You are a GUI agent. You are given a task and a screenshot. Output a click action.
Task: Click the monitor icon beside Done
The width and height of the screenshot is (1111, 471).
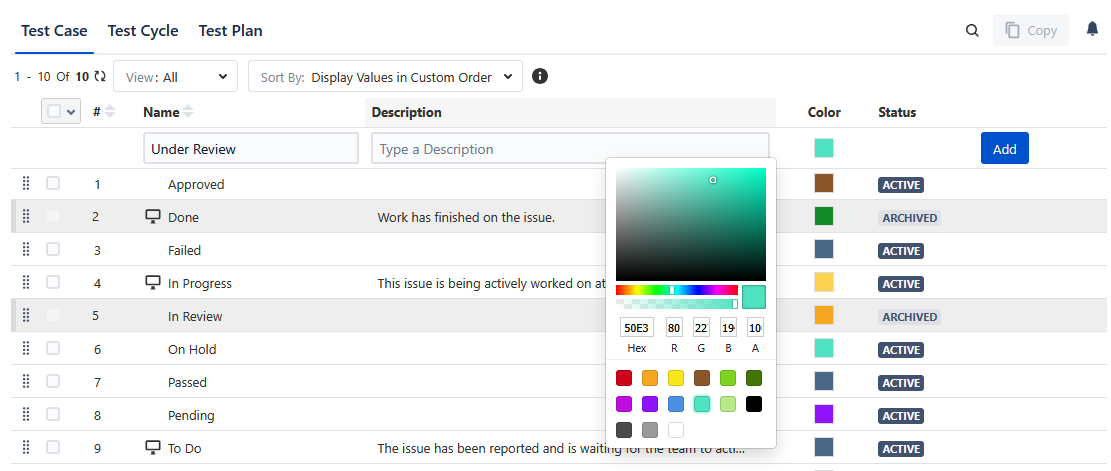click(152, 216)
